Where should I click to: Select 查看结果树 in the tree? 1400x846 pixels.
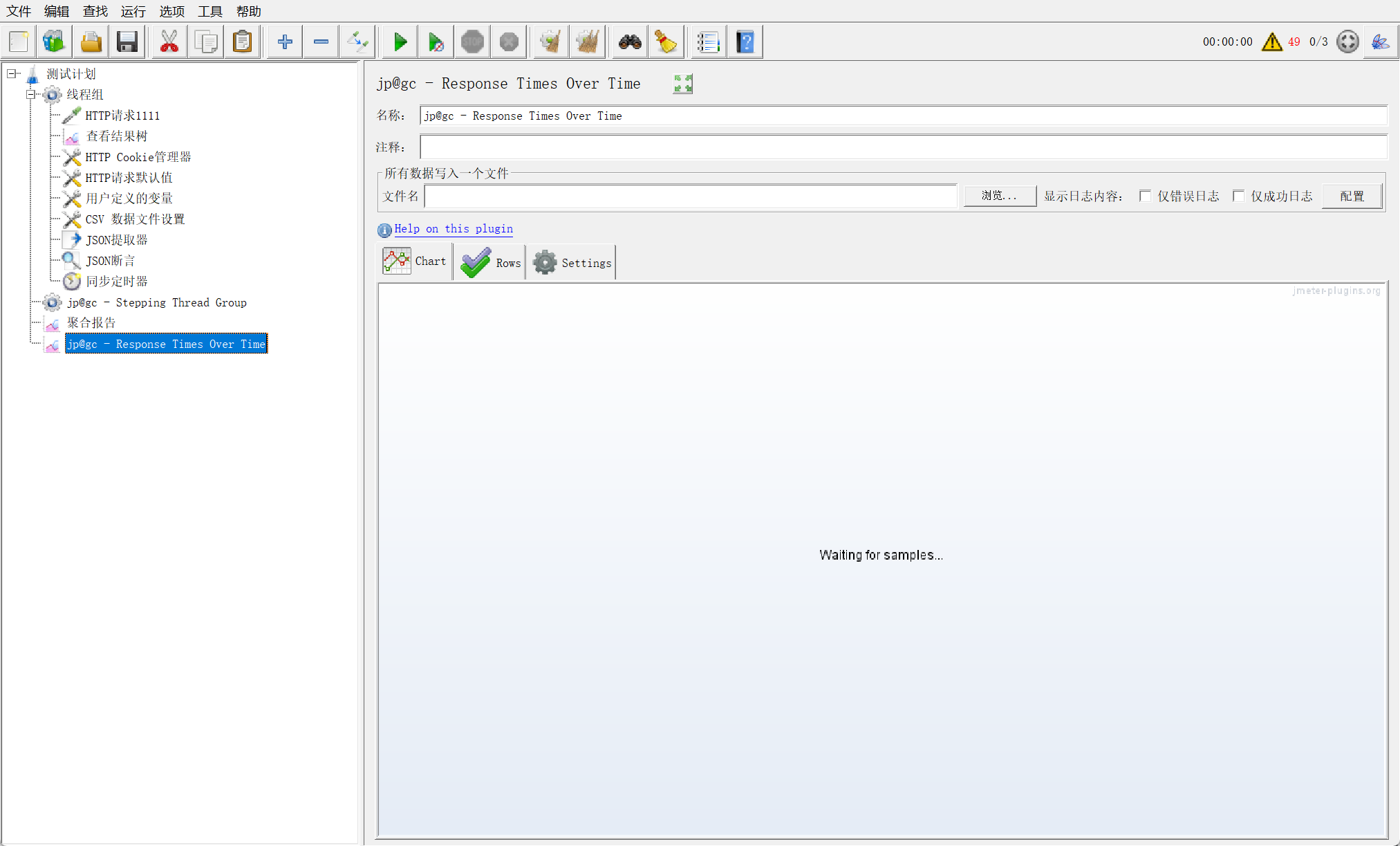pos(116,136)
